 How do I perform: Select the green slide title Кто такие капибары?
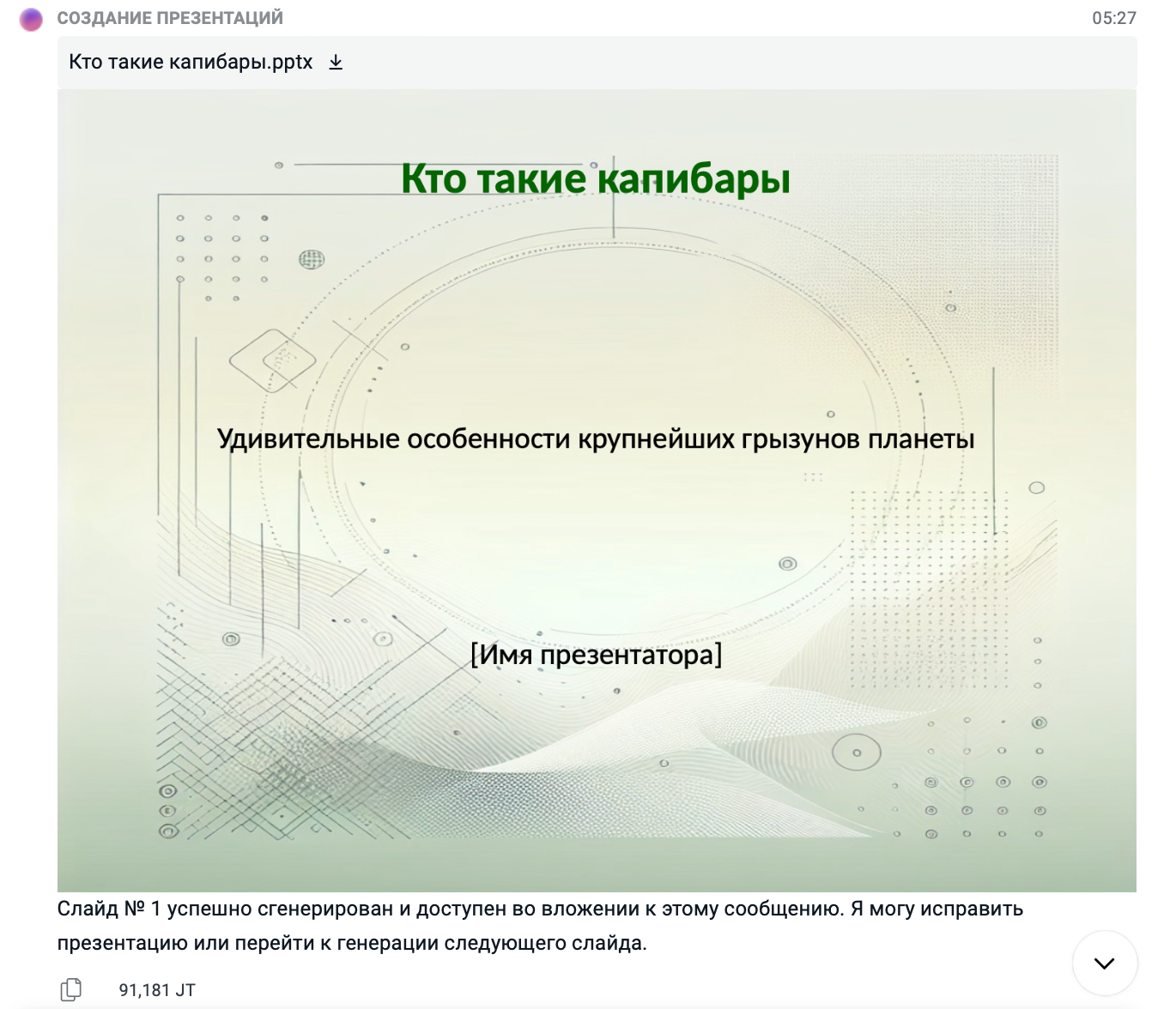click(x=596, y=178)
